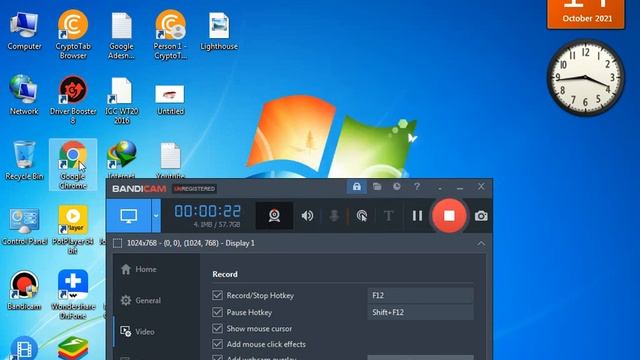640x360 pixels.
Task: Toggle Pause Hotkey checkbox
Action: pyautogui.click(x=217, y=312)
